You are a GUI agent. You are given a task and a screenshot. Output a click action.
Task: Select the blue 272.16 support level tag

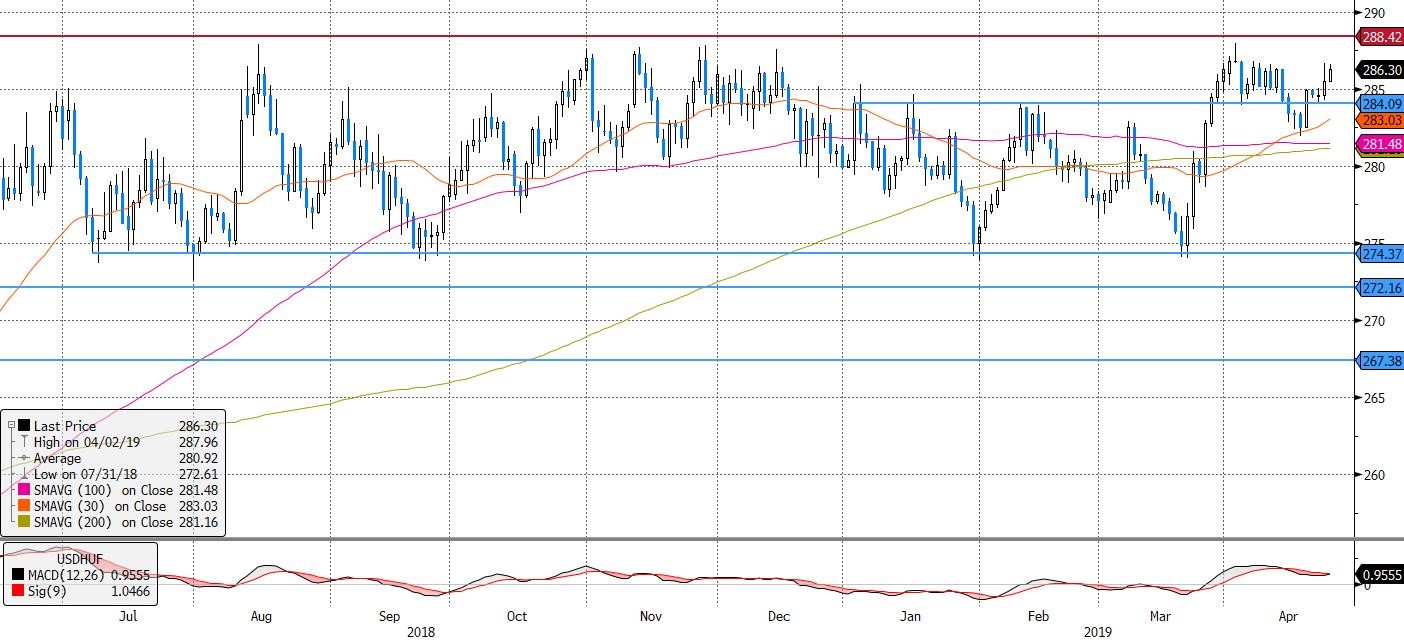pyautogui.click(x=1379, y=287)
